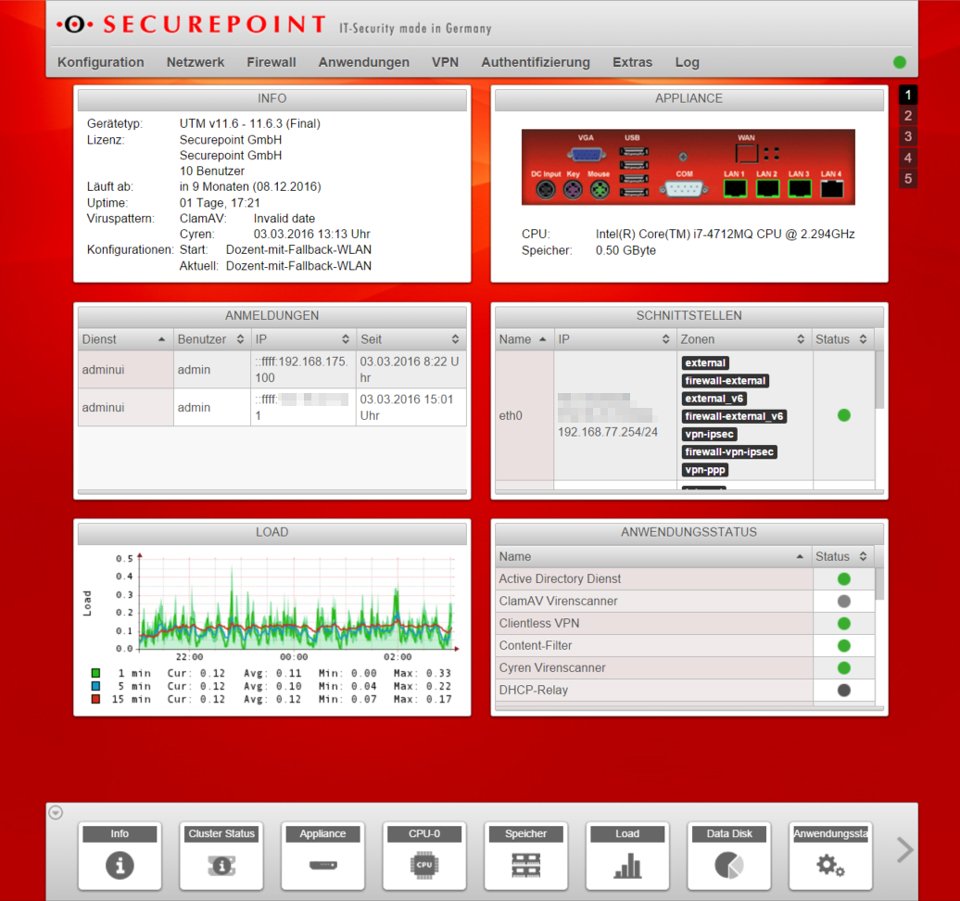
Task: Click the vpn-ipsec zone tag
Action: coord(709,434)
